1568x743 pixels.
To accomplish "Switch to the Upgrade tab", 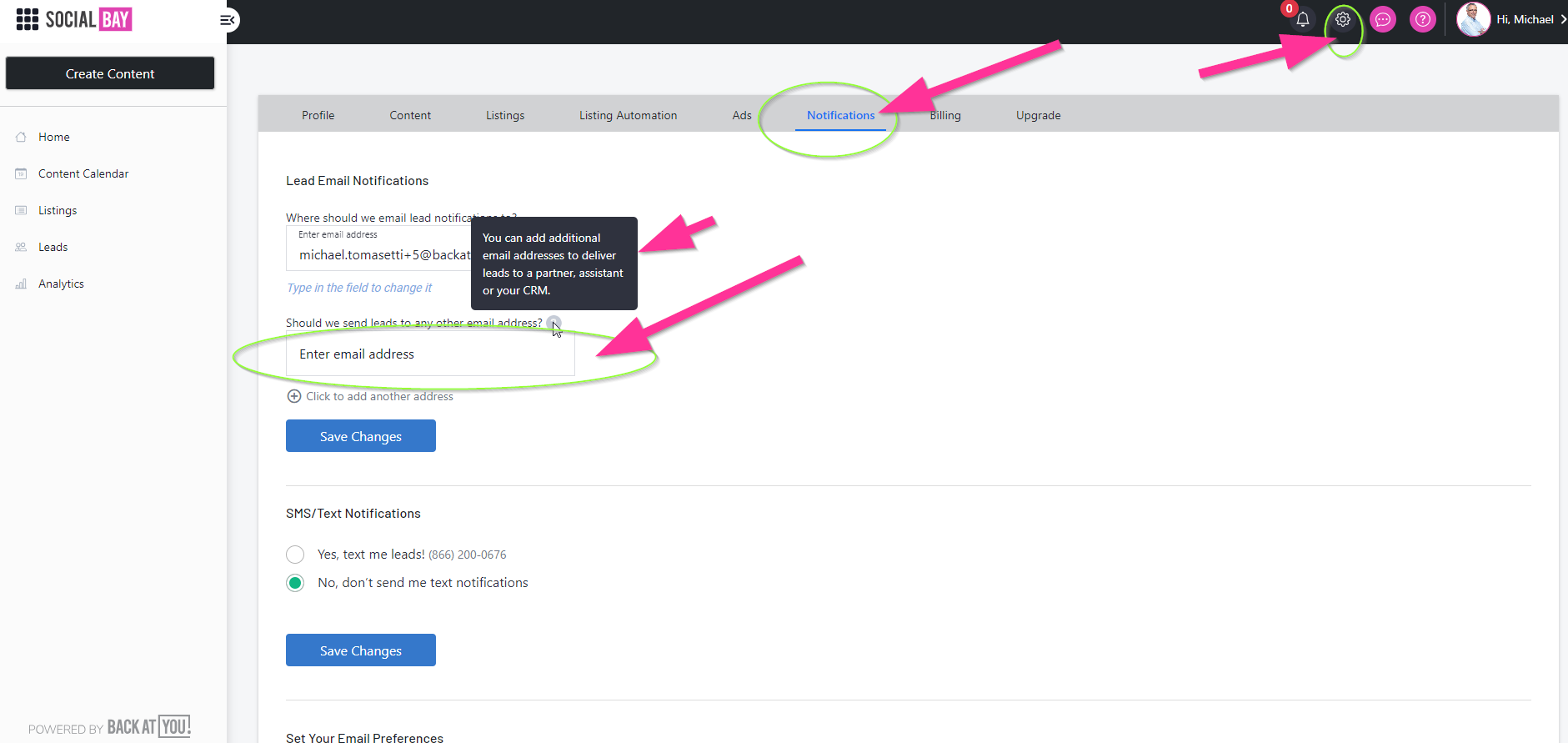I will (1039, 115).
